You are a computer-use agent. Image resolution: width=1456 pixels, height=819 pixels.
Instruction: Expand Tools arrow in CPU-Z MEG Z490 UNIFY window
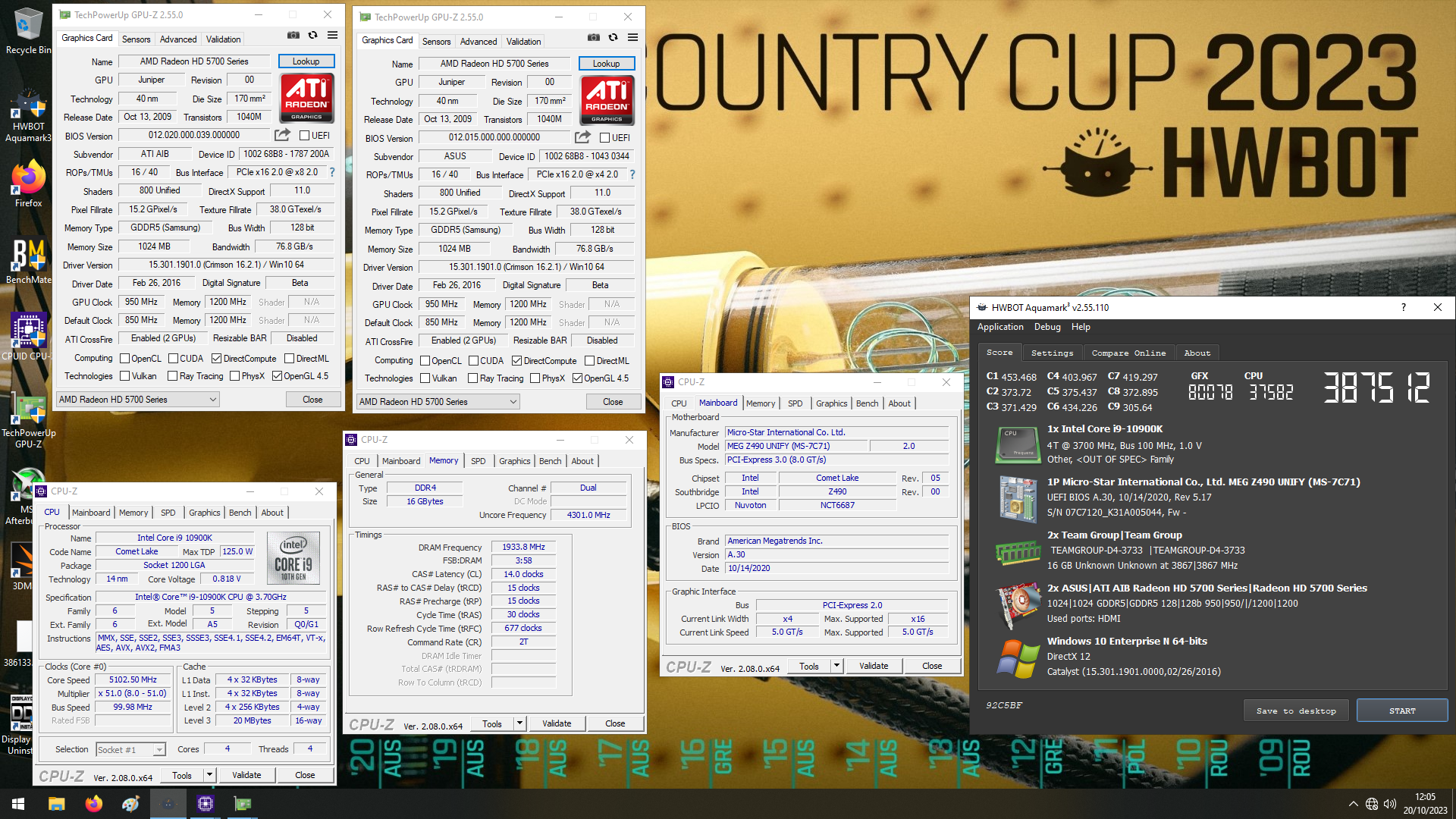click(837, 665)
